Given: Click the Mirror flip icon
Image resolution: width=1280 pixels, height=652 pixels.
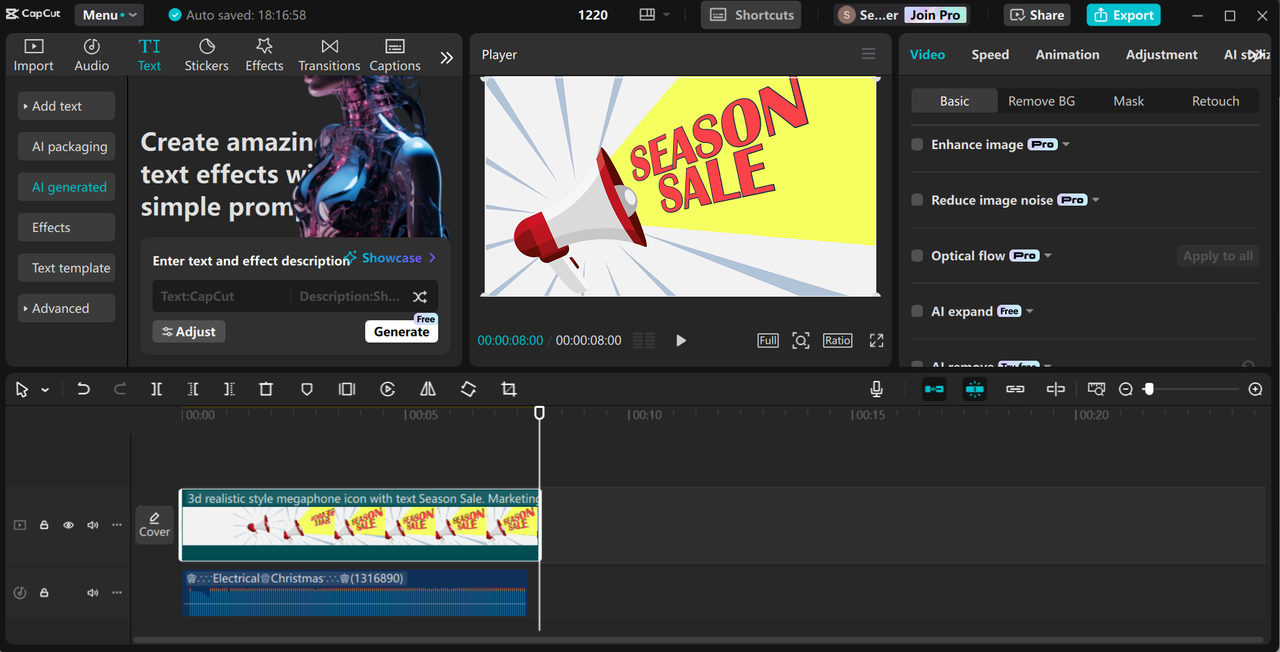Looking at the screenshot, I should coord(428,389).
